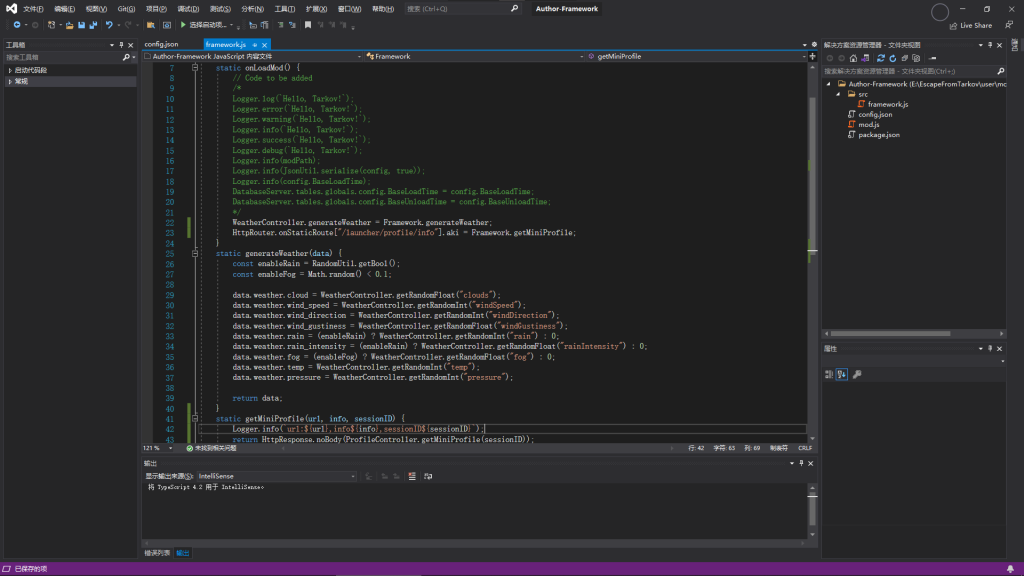
Task: Toggle word wrap in Output panel
Action: click(x=428, y=476)
